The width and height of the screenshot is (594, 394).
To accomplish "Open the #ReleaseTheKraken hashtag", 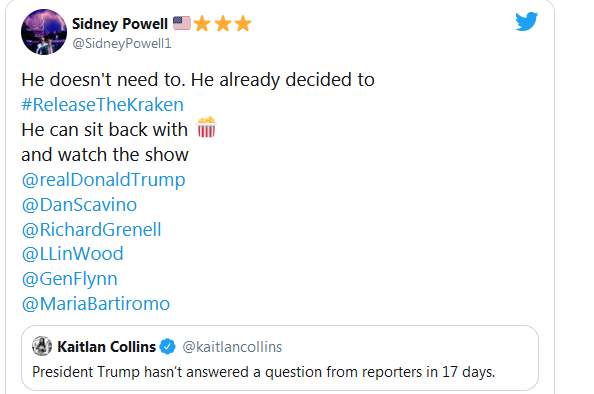I will tap(102, 105).
